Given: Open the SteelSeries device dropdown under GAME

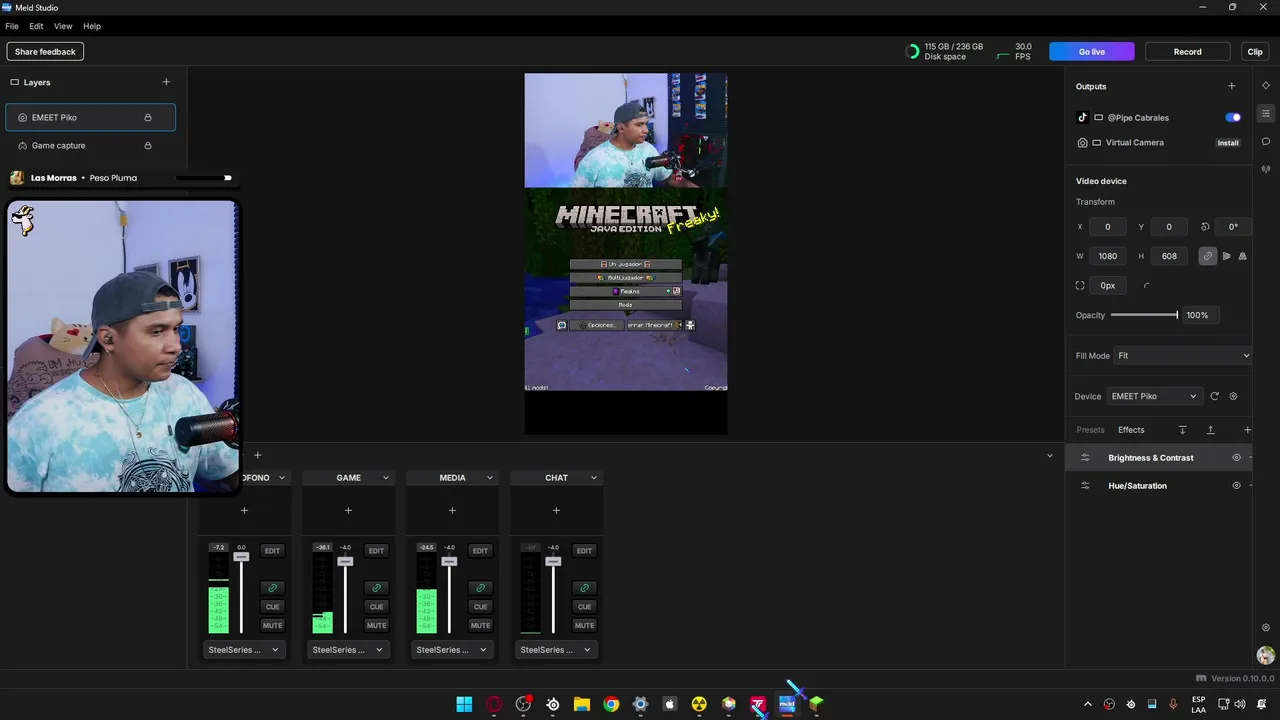Looking at the screenshot, I should click(x=348, y=650).
